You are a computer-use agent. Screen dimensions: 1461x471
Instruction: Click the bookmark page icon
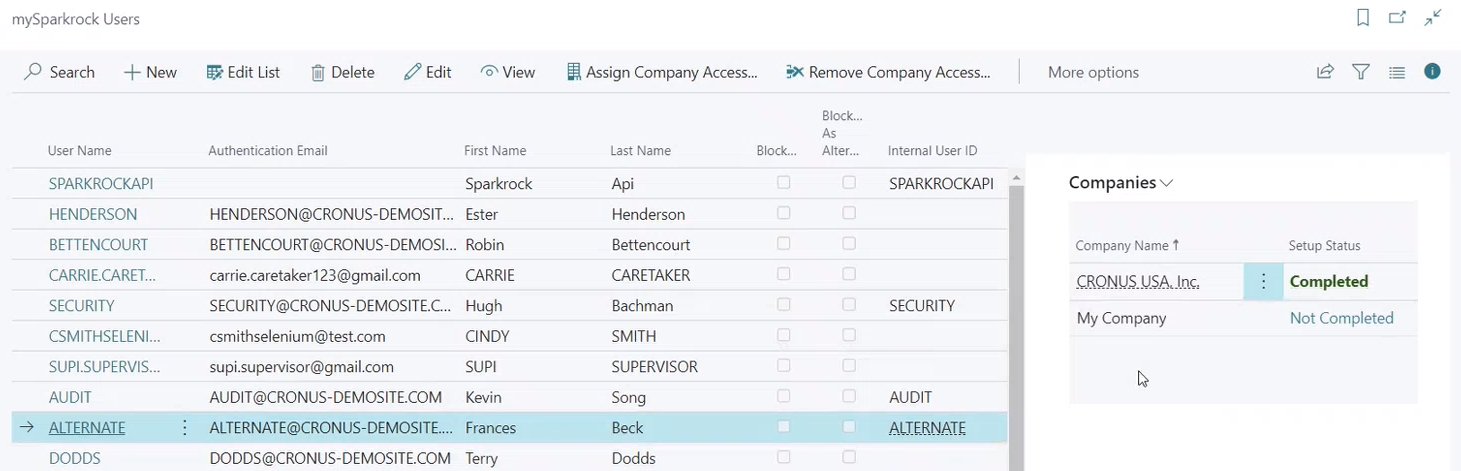[x=1363, y=18]
